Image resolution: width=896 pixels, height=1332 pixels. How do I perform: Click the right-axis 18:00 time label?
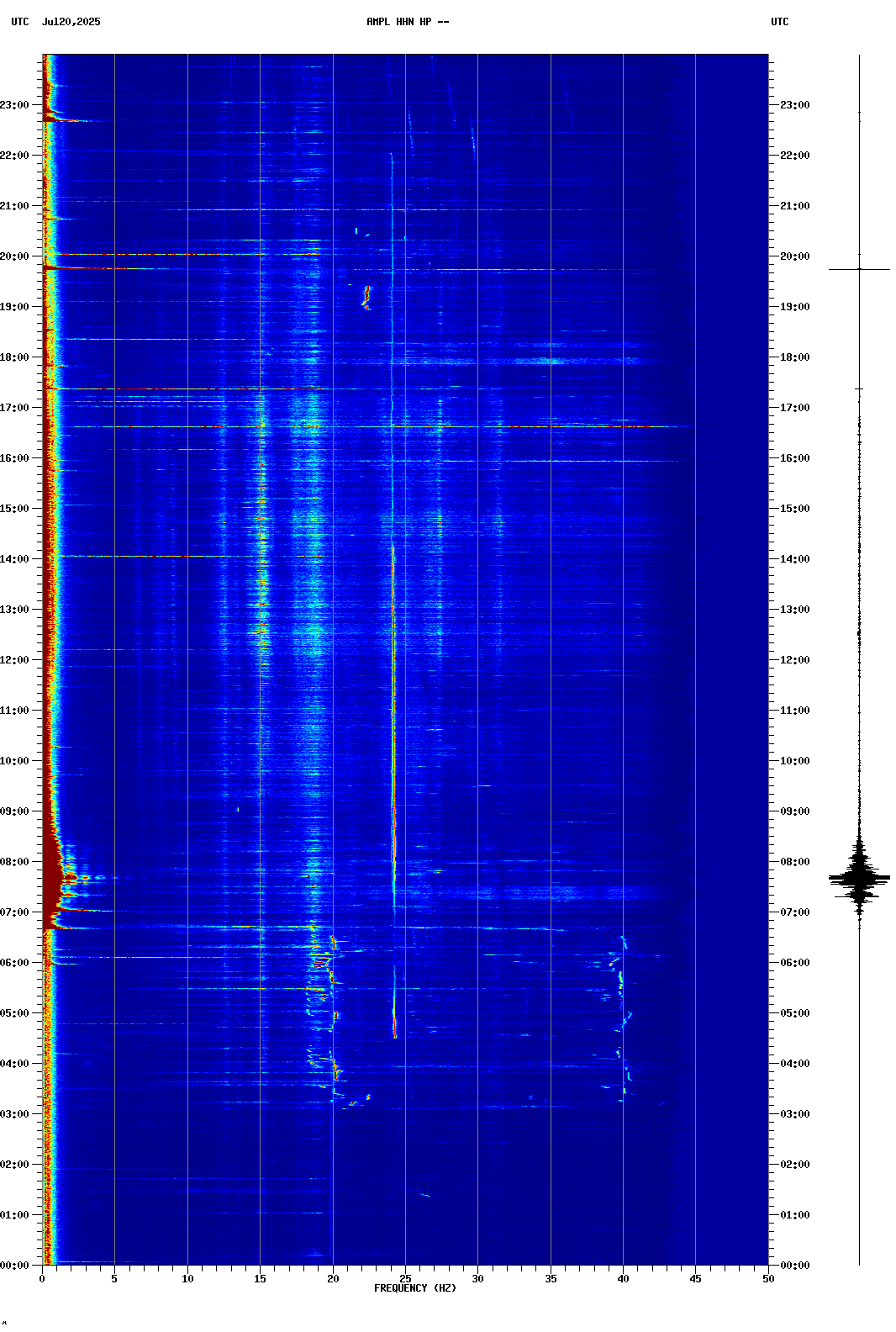point(795,357)
